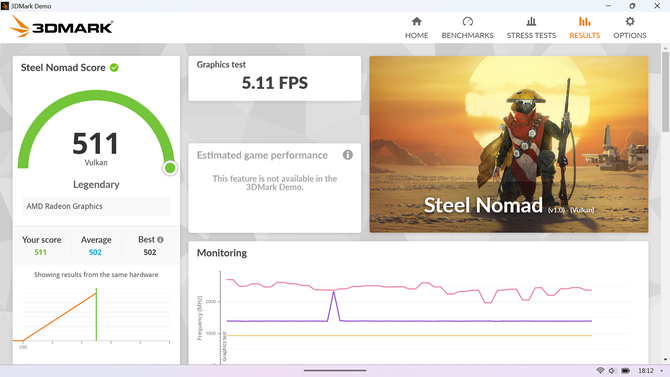Image resolution: width=670 pixels, height=377 pixels.
Task: Open the volume speaker tray icon
Action: tap(612, 370)
